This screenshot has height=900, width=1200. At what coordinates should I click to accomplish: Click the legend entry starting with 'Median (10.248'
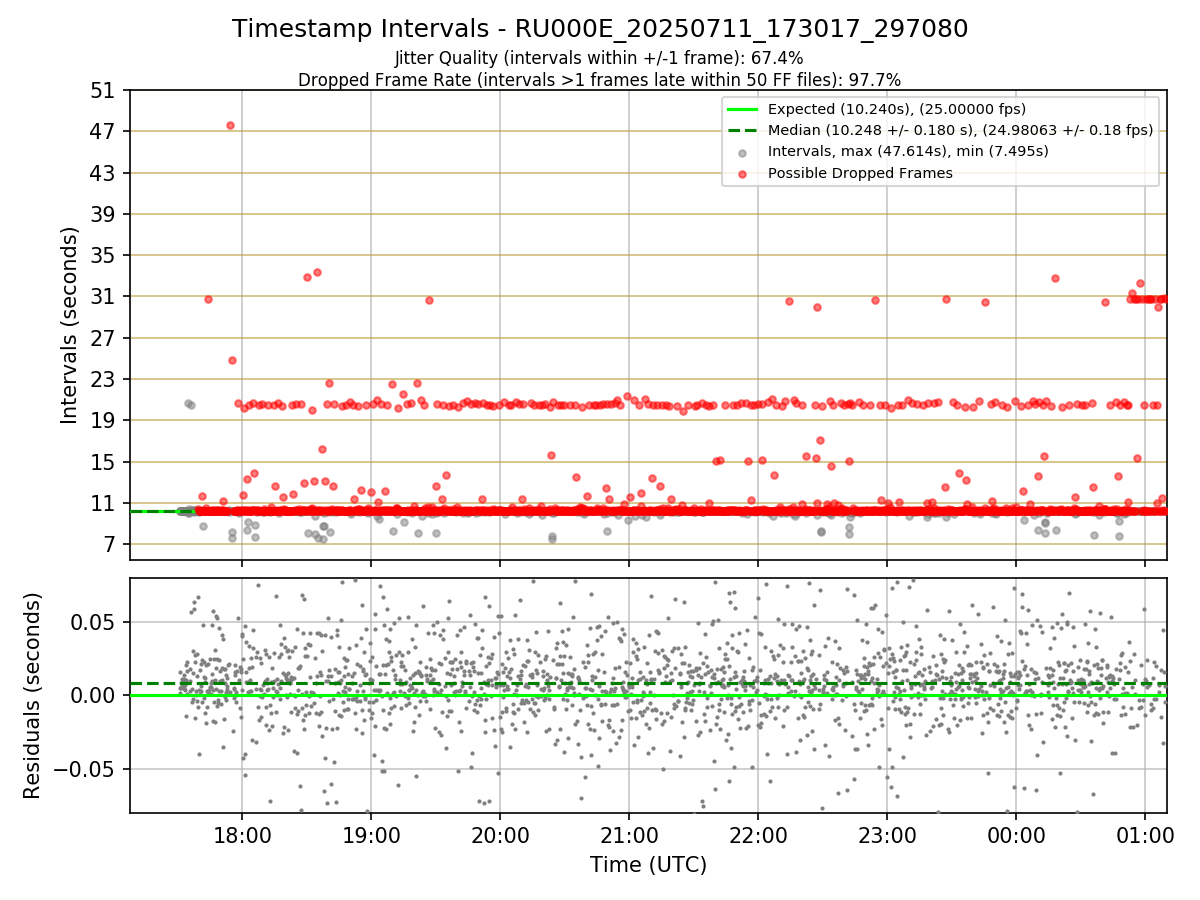[960, 130]
